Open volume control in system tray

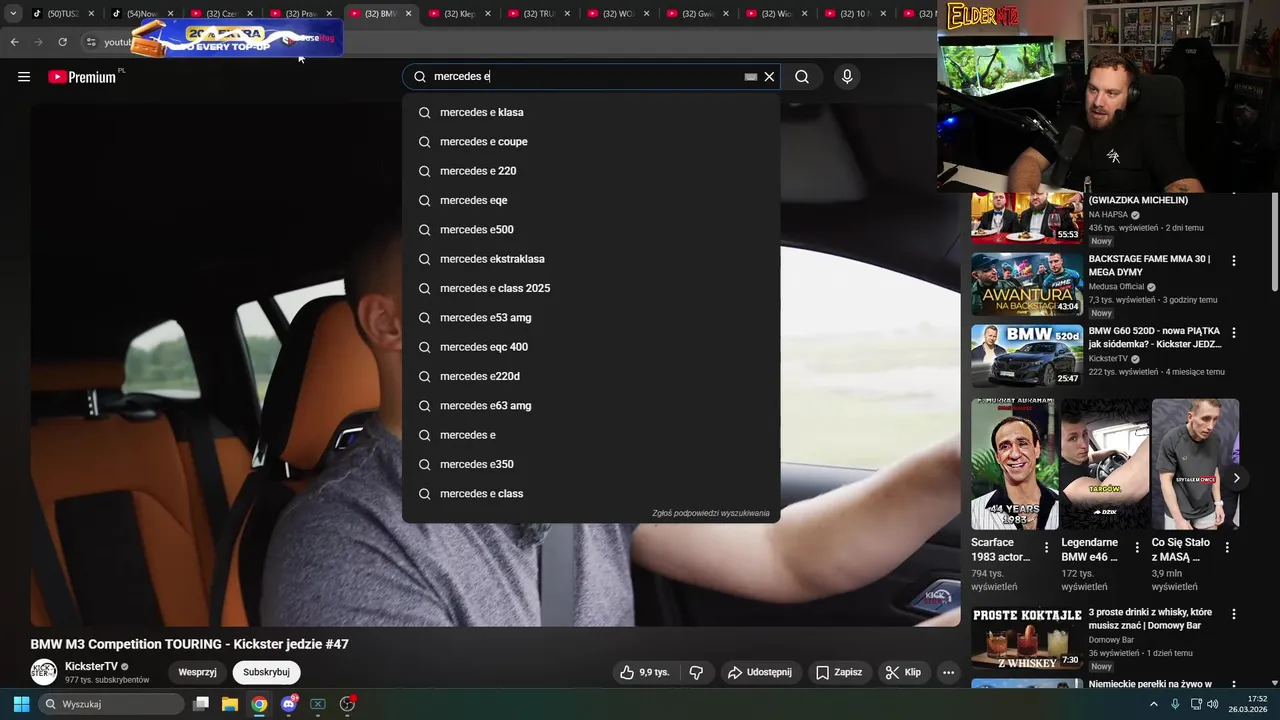[1212, 704]
